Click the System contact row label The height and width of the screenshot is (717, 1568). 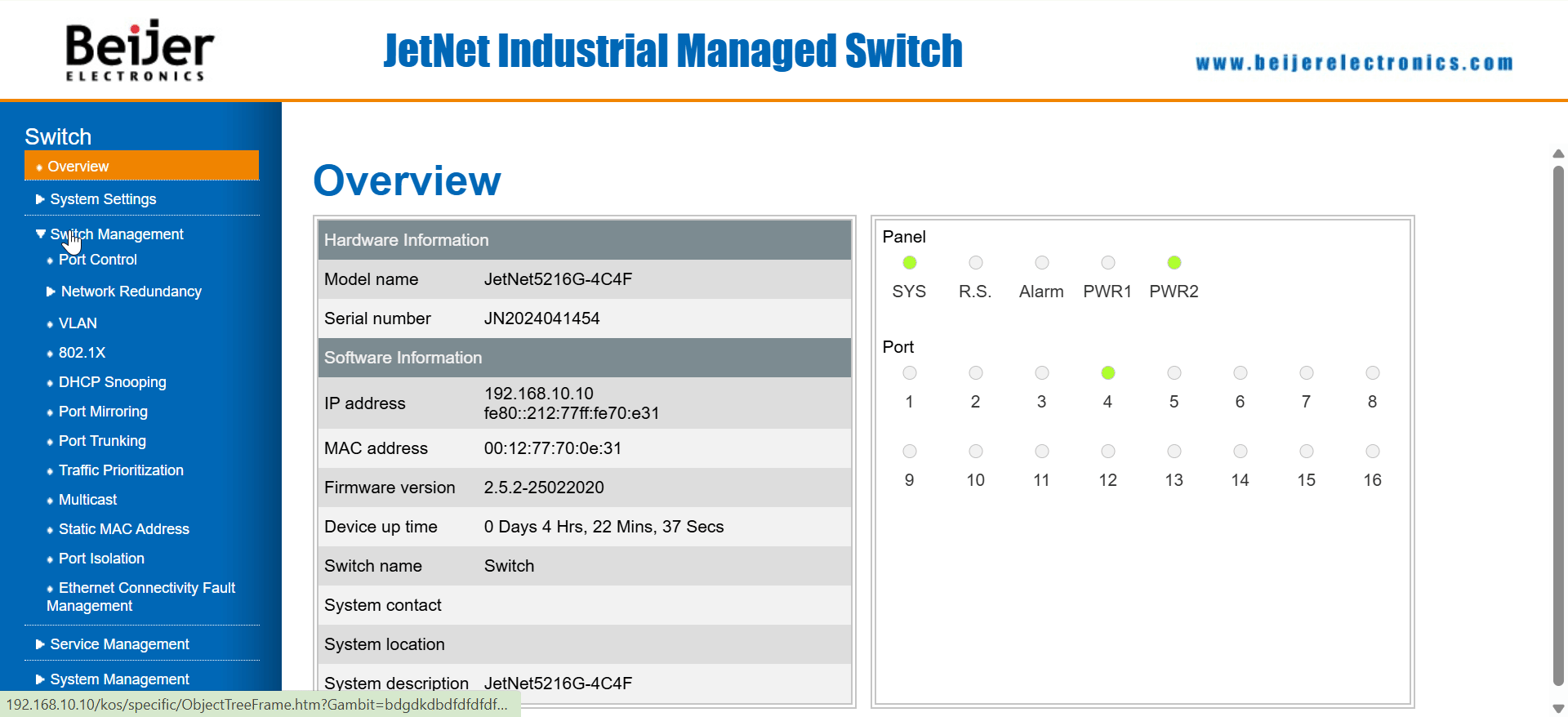tap(382, 605)
